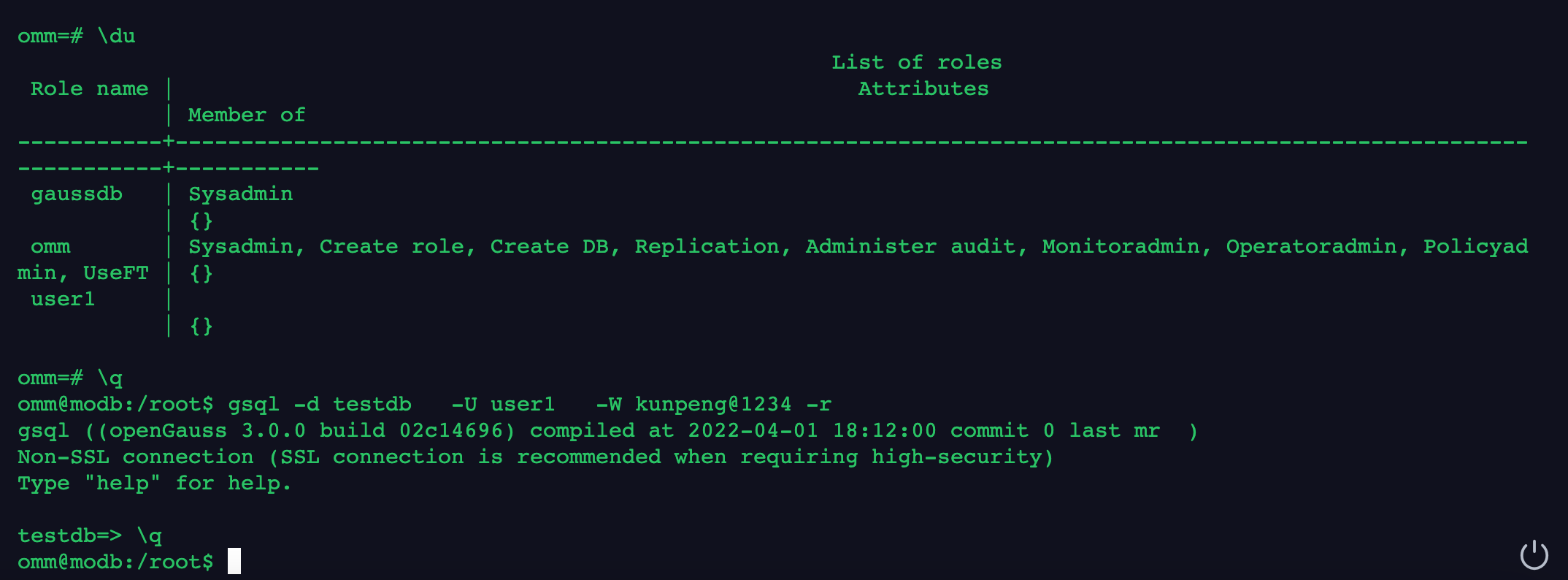Viewport: 1568px width, 580px height.
Task: Click 'Sysadmin' attribute in gaussdb row
Action: [241, 194]
